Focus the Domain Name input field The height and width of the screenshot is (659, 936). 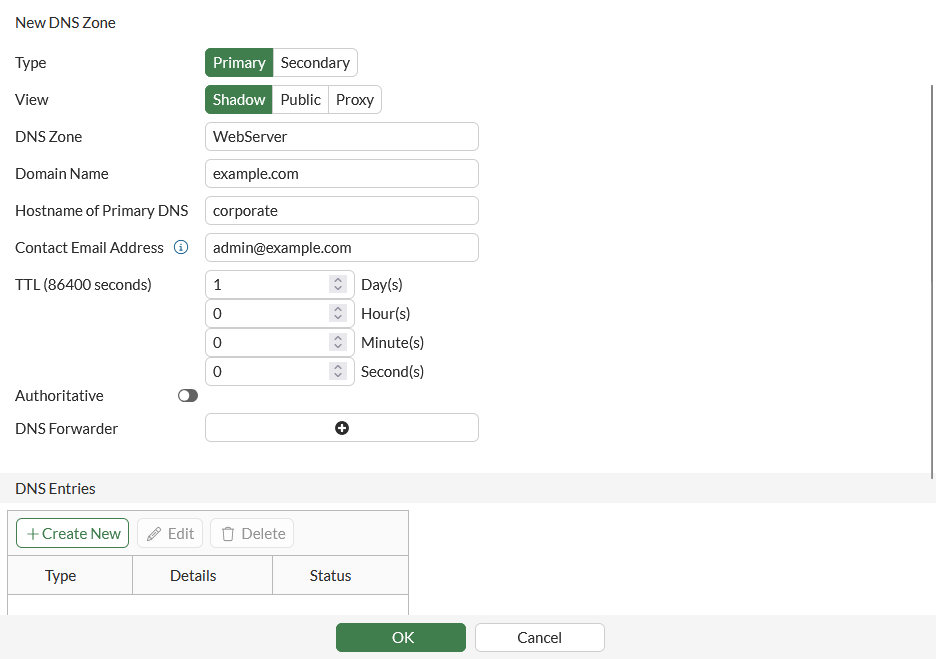click(x=342, y=174)
